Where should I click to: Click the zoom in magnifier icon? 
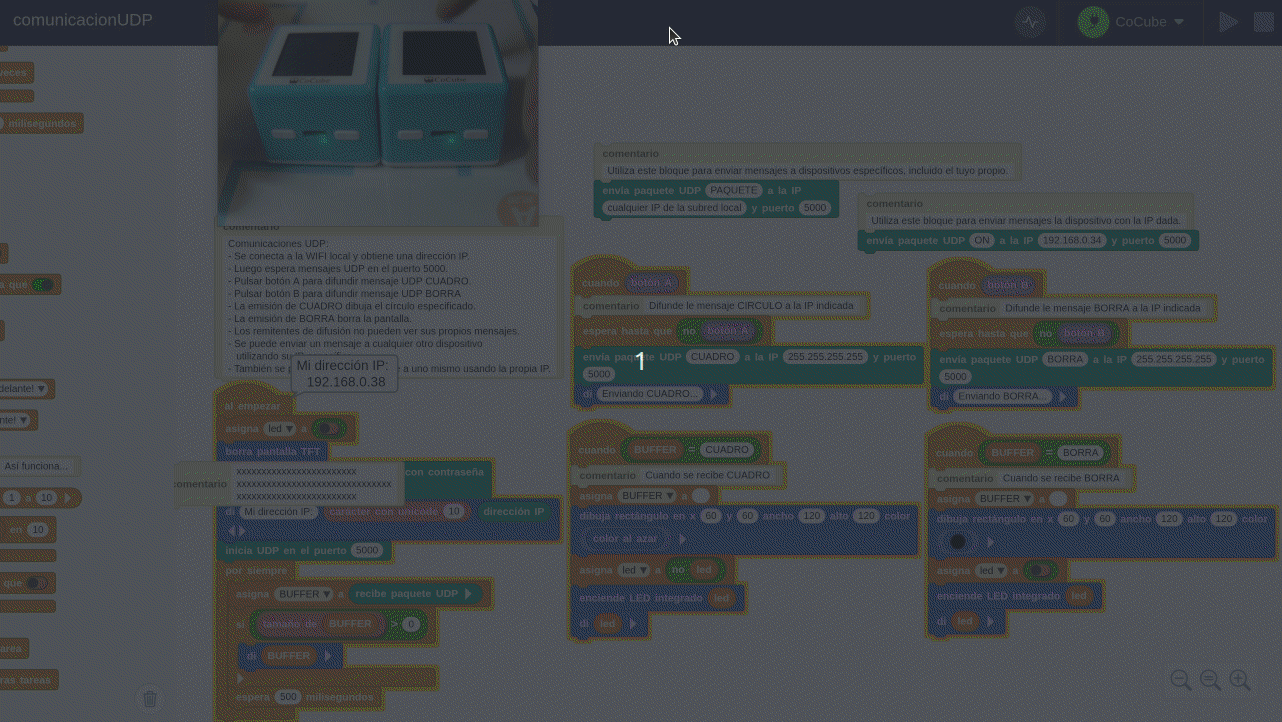(x=1240, y=680)
